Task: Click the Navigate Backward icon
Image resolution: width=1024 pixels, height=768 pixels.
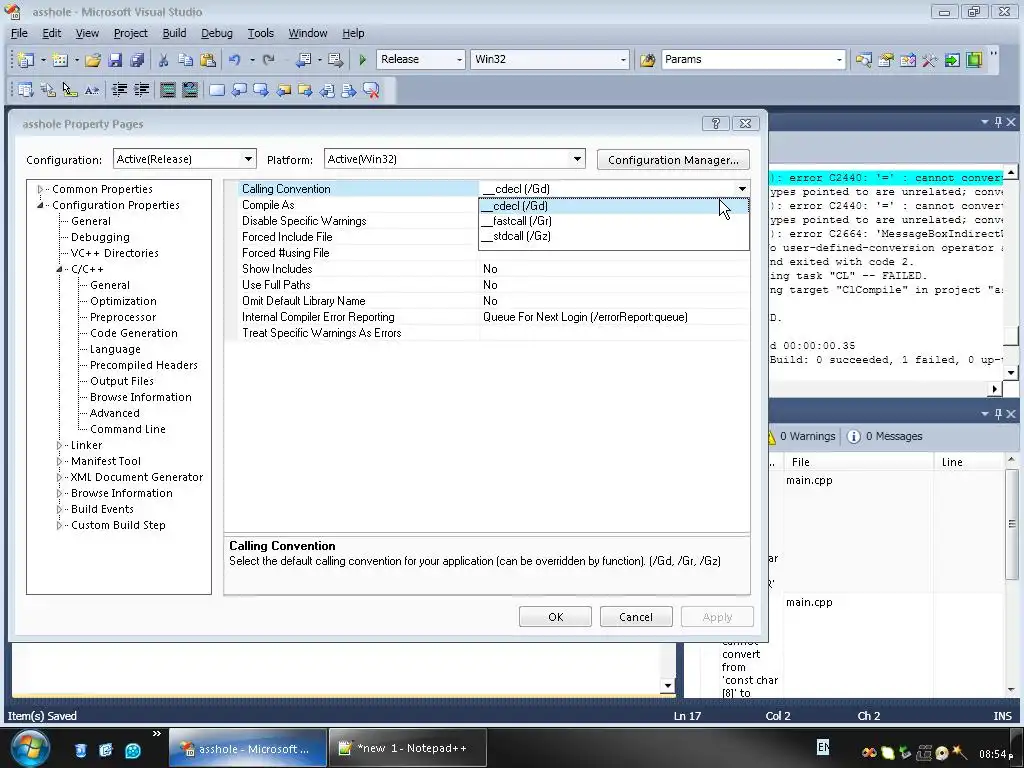Action: coord(304,60)
